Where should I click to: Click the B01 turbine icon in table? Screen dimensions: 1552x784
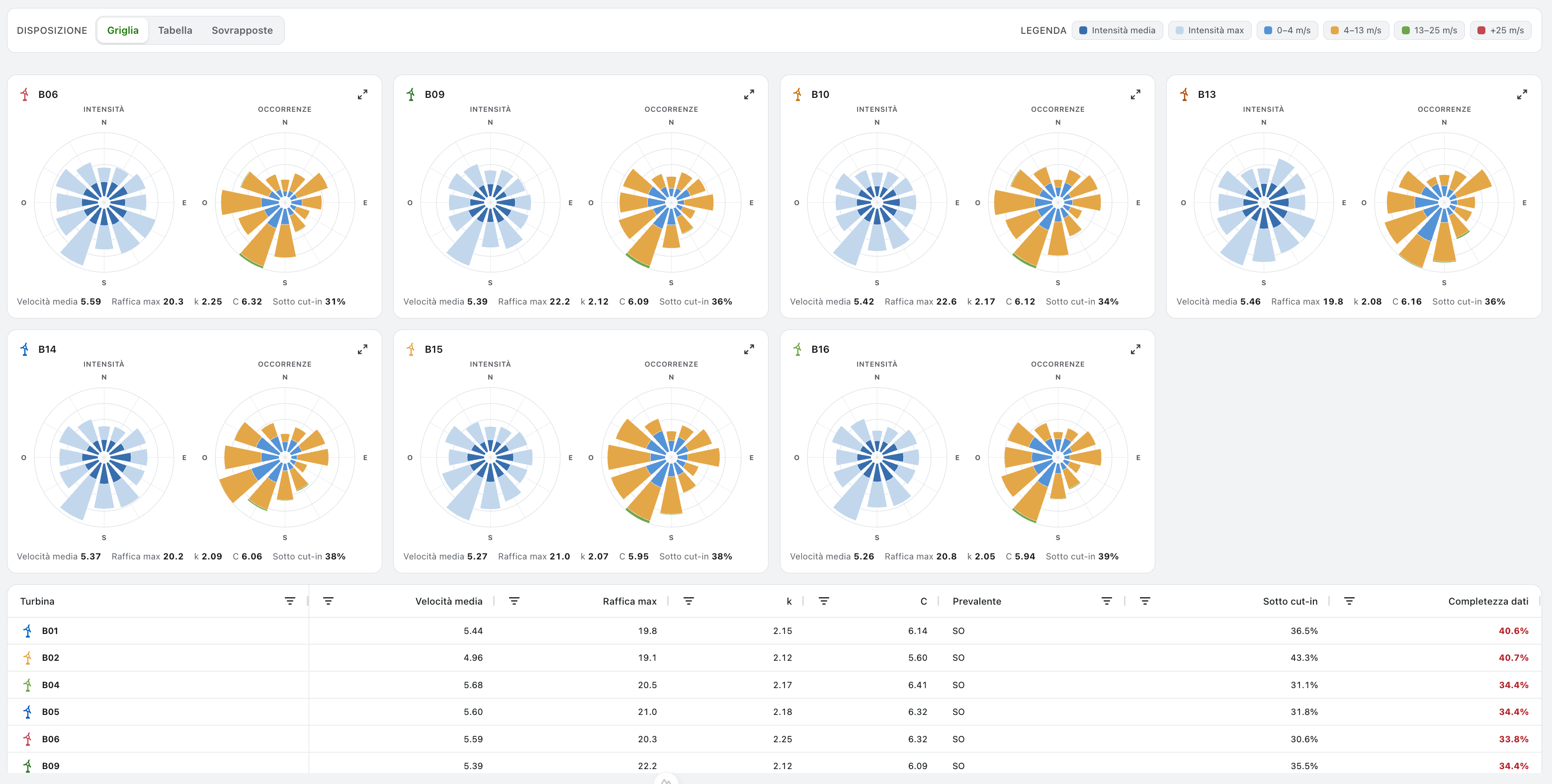[27, 630]
